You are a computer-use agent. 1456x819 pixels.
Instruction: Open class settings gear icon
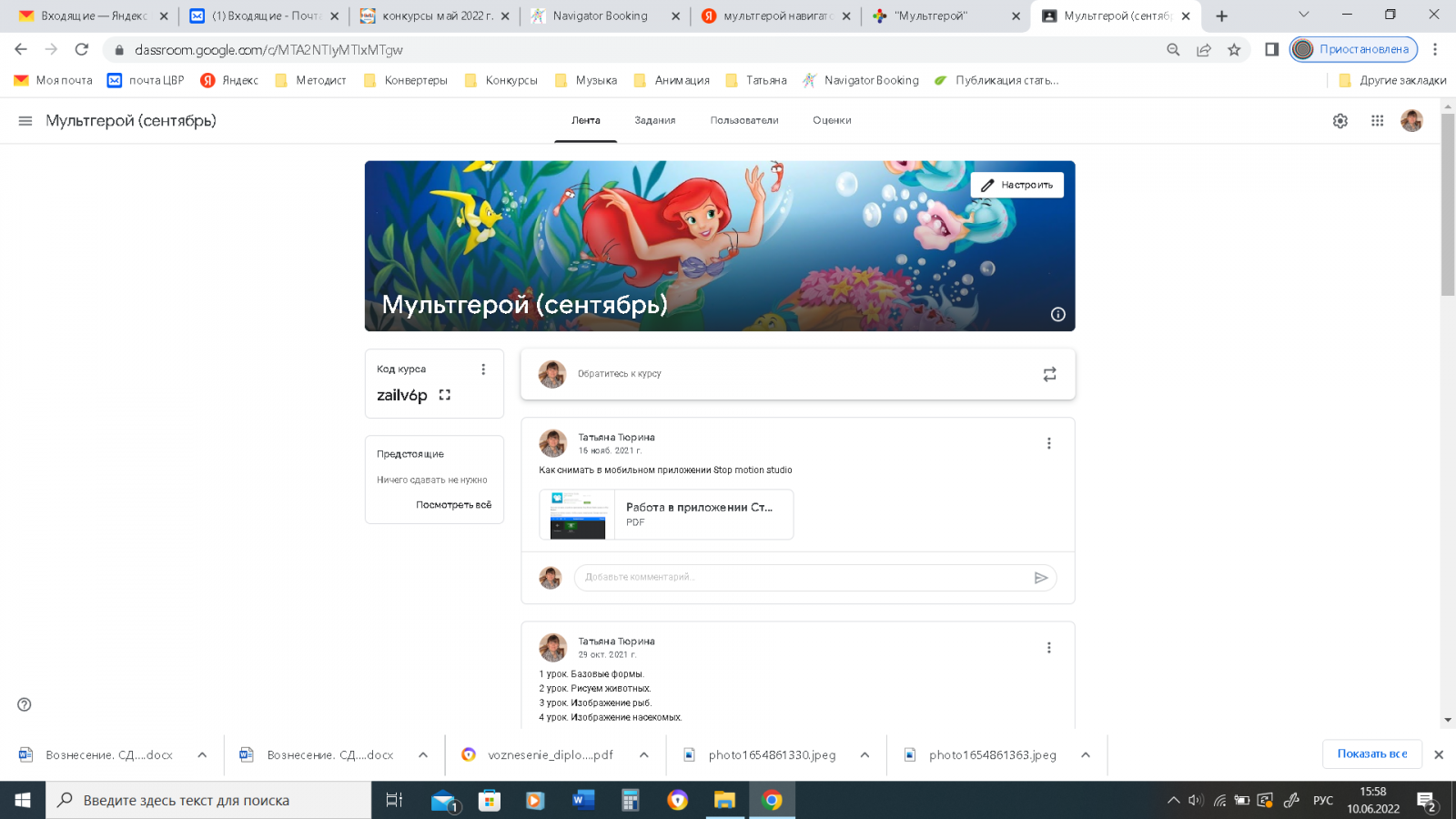point(1340,121)
